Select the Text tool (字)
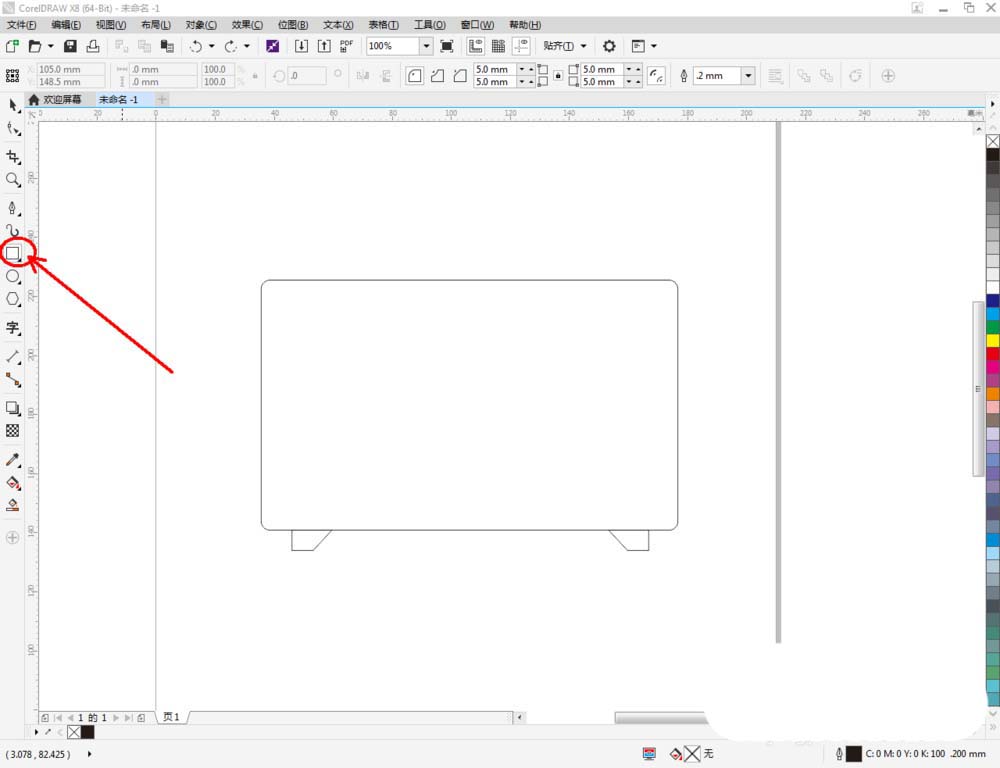 (x=13, y=328)
